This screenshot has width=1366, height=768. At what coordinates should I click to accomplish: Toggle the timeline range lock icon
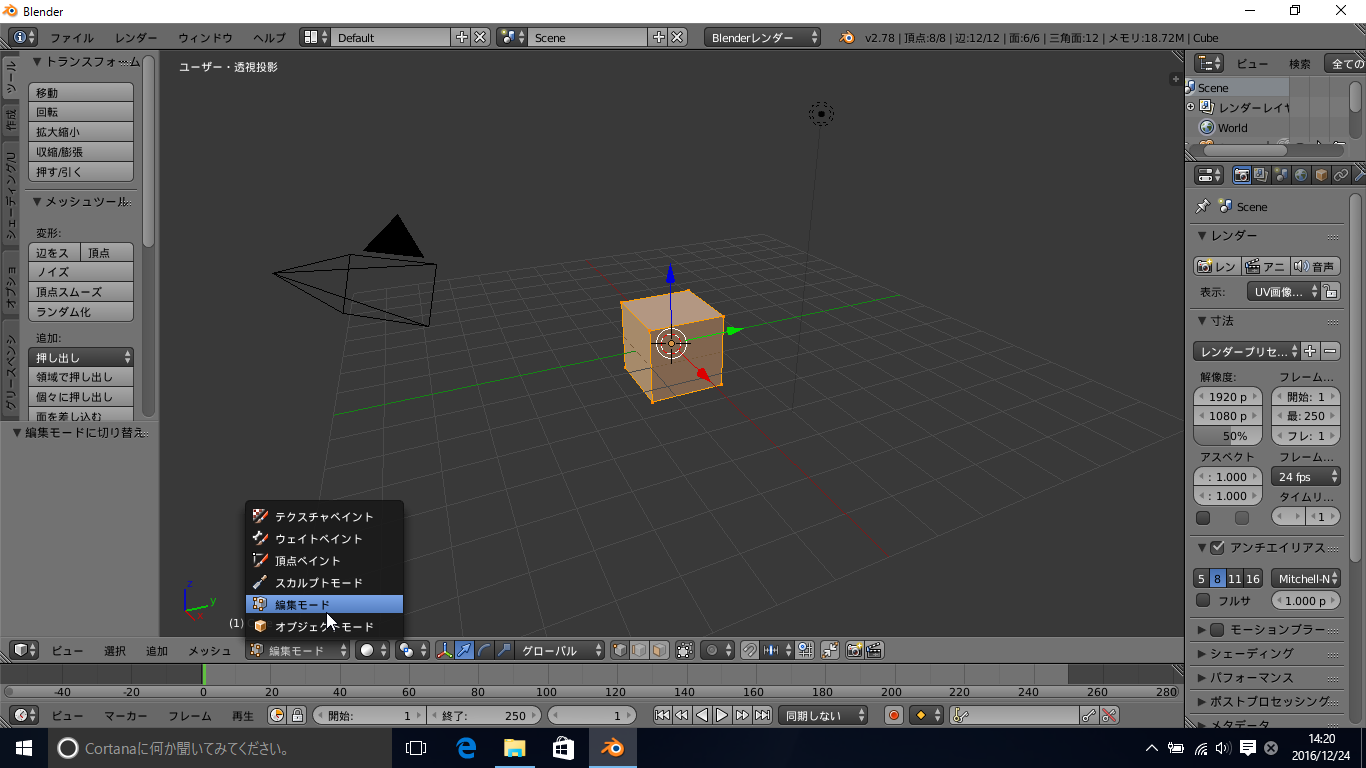(297, 715)
